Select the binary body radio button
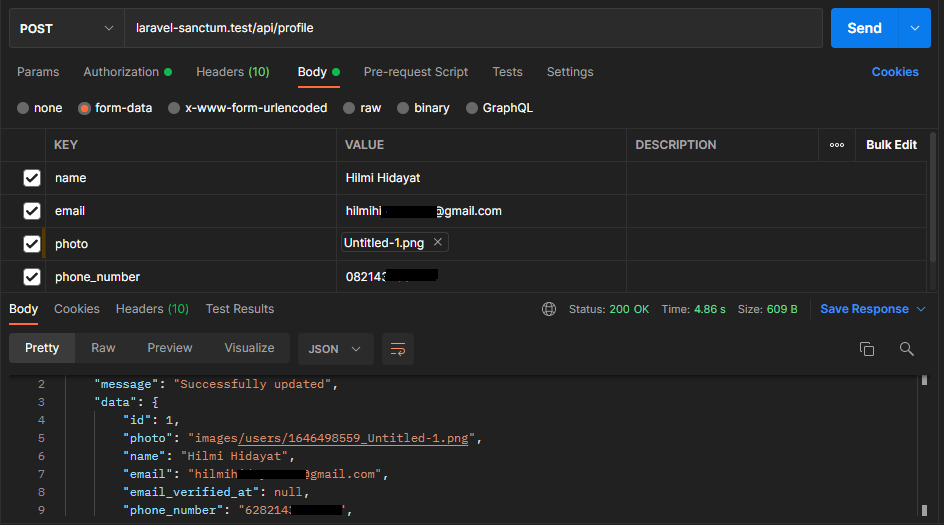Viewport: 944px width, 525px height. click(x=403, y=108)
